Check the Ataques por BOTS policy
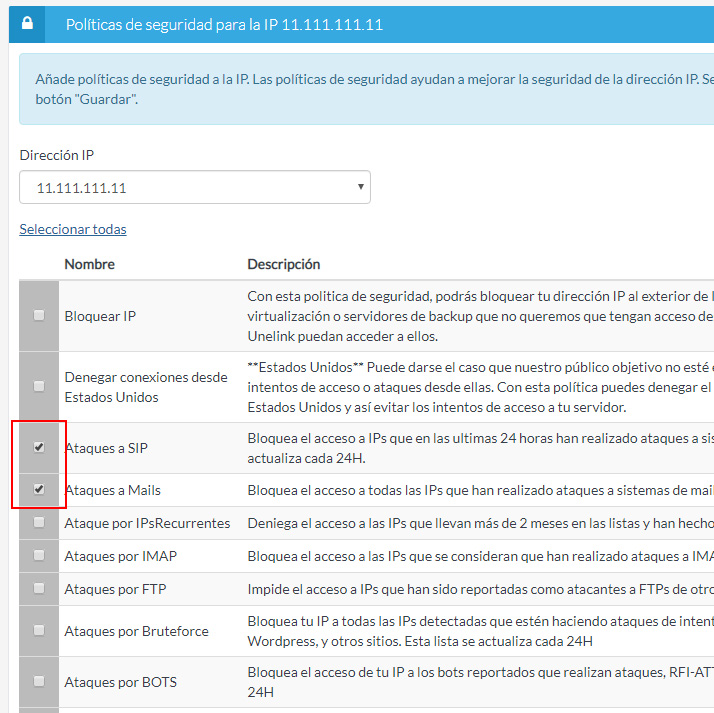Image resolution: width=714 pixels, height=713 pixels. coord(39,681)
